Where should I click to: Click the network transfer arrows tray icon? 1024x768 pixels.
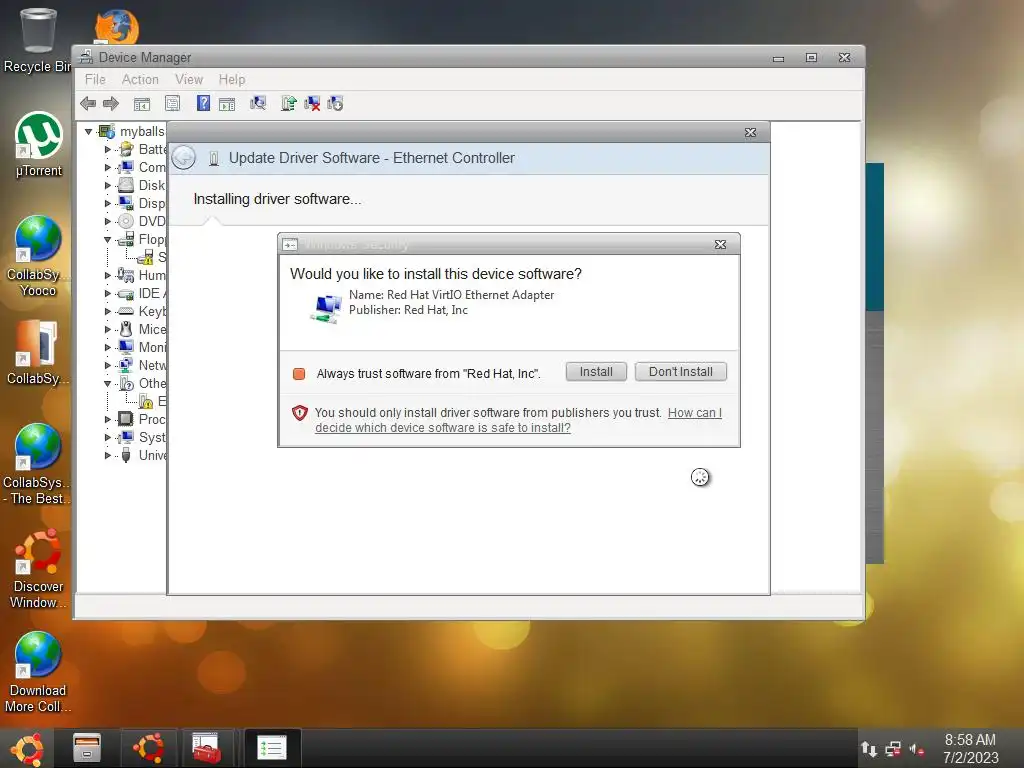coord(869,748)
